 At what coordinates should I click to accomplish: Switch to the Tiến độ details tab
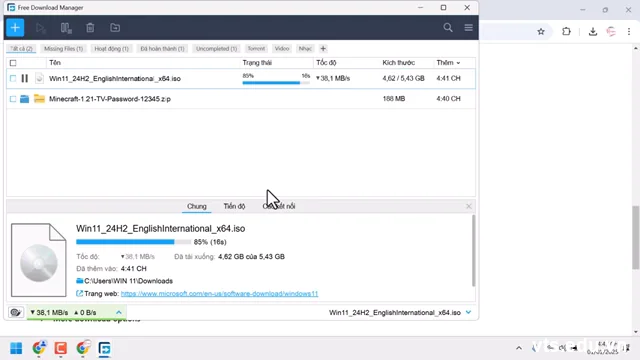[234, 206]
